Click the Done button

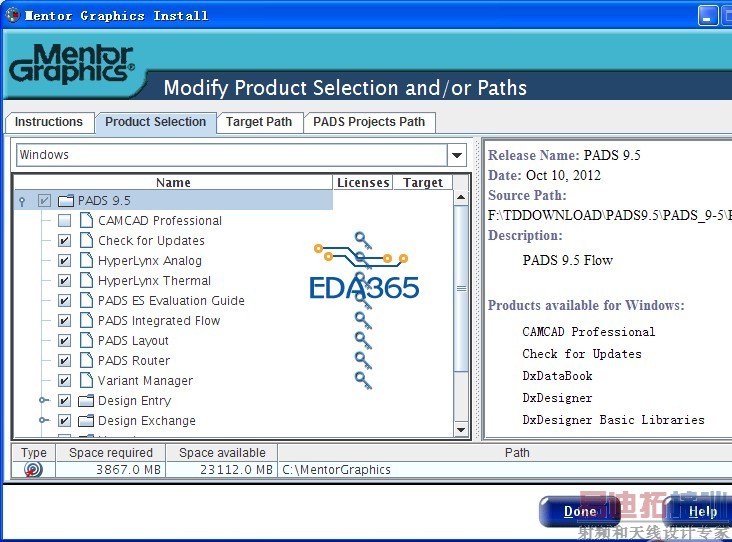[580, 512]
